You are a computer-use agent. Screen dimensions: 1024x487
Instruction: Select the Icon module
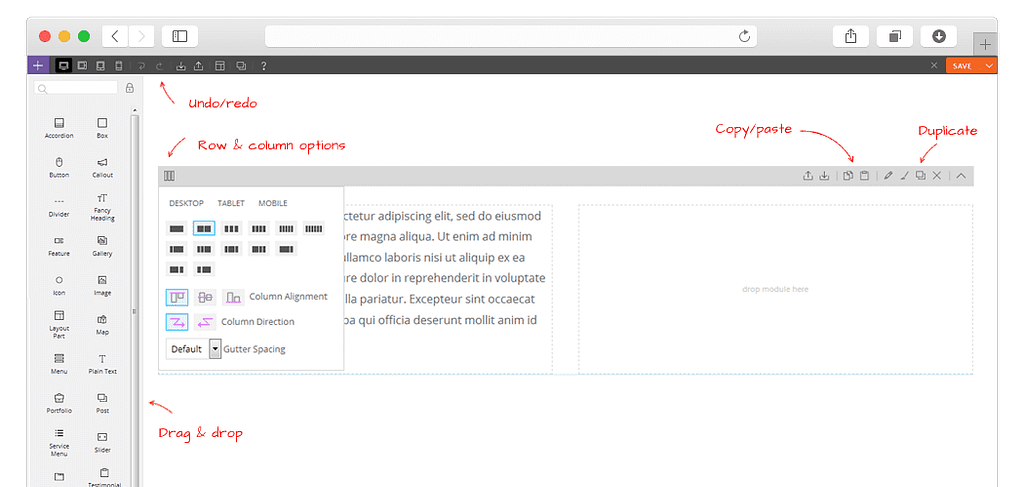pos(59,285)
